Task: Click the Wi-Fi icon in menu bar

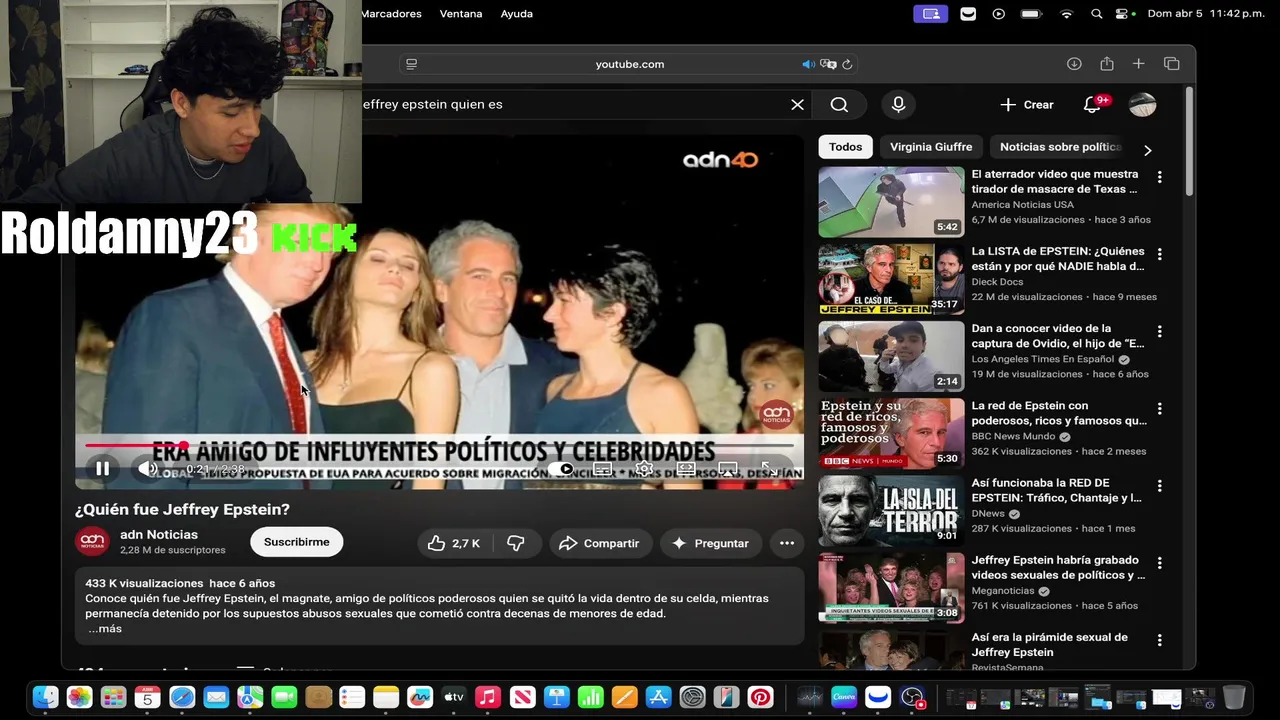Action: tap(1066, 14)
